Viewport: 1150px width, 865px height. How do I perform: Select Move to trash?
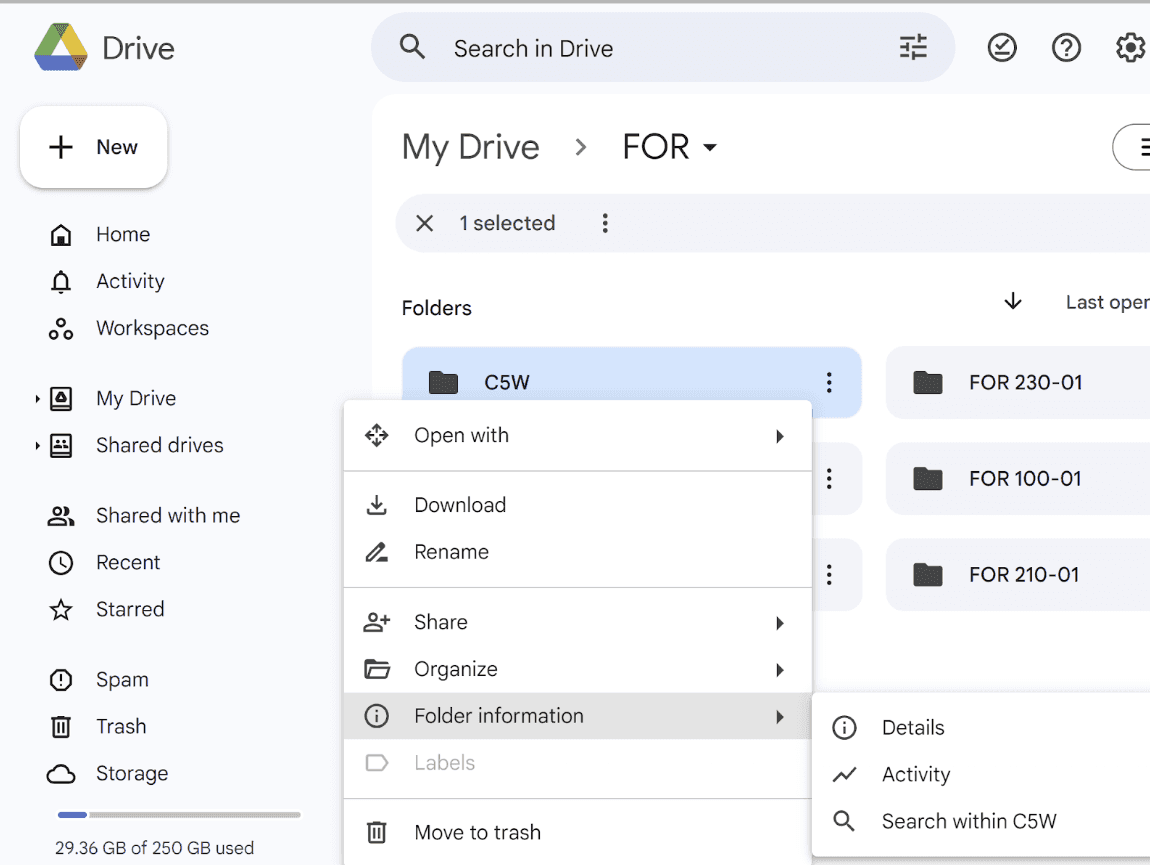tap(578, 833)
